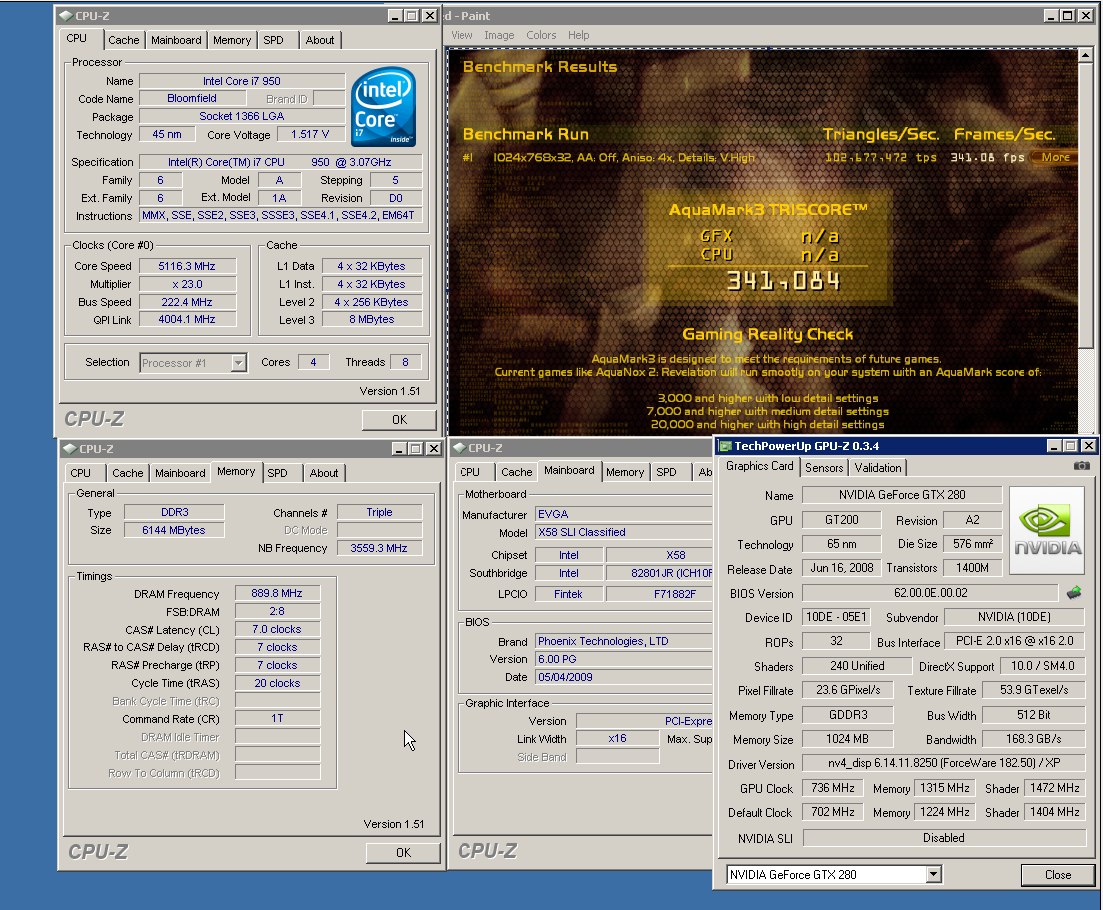Click the BIOS Date 05/04/2009 field
This screenshot has height=910, width=1103.
(x=624, y=677)
